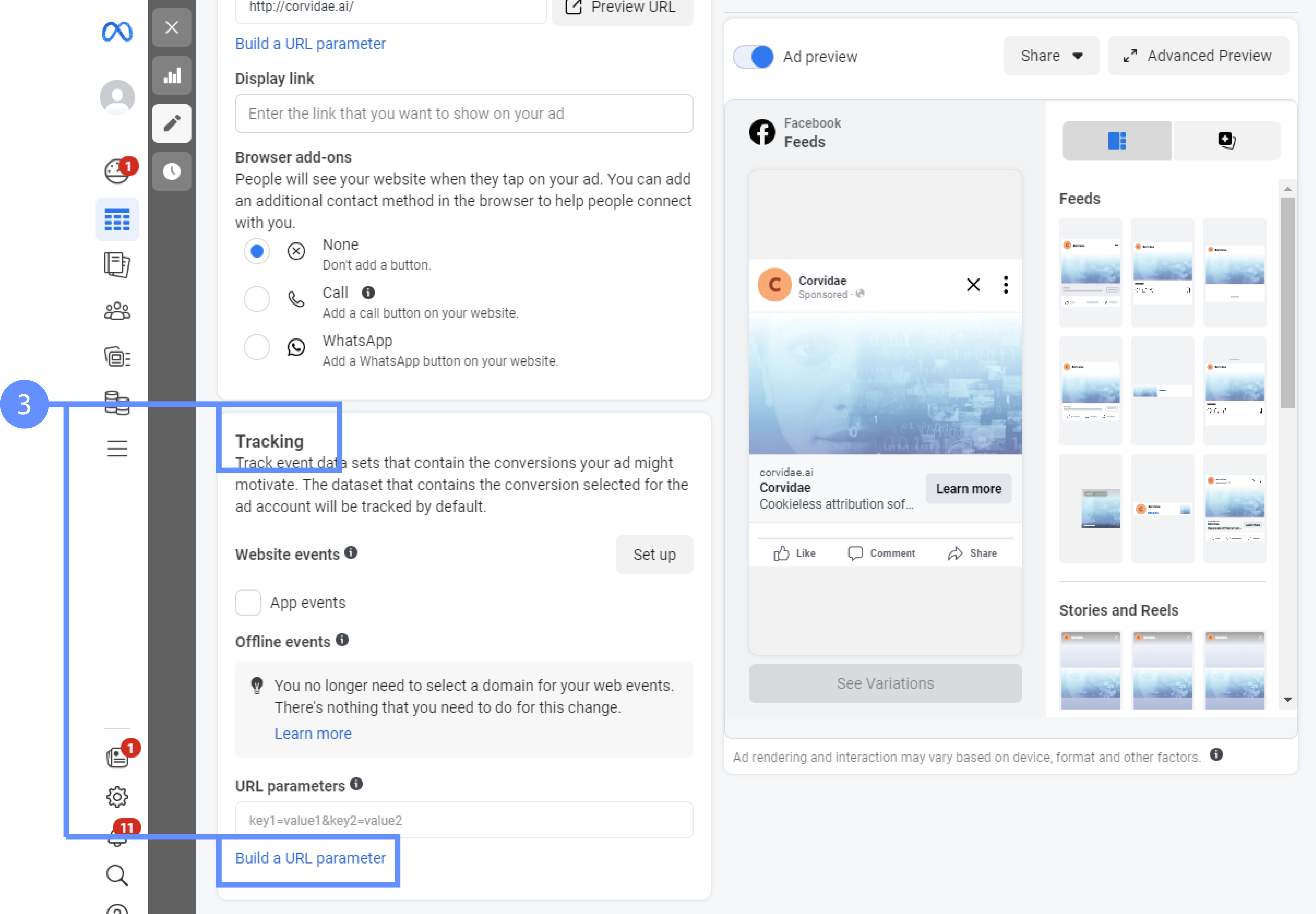This screenshot has width=1316, height=914.
Task: Enable the App events checkbox
Action: click(x=248, y=602)
